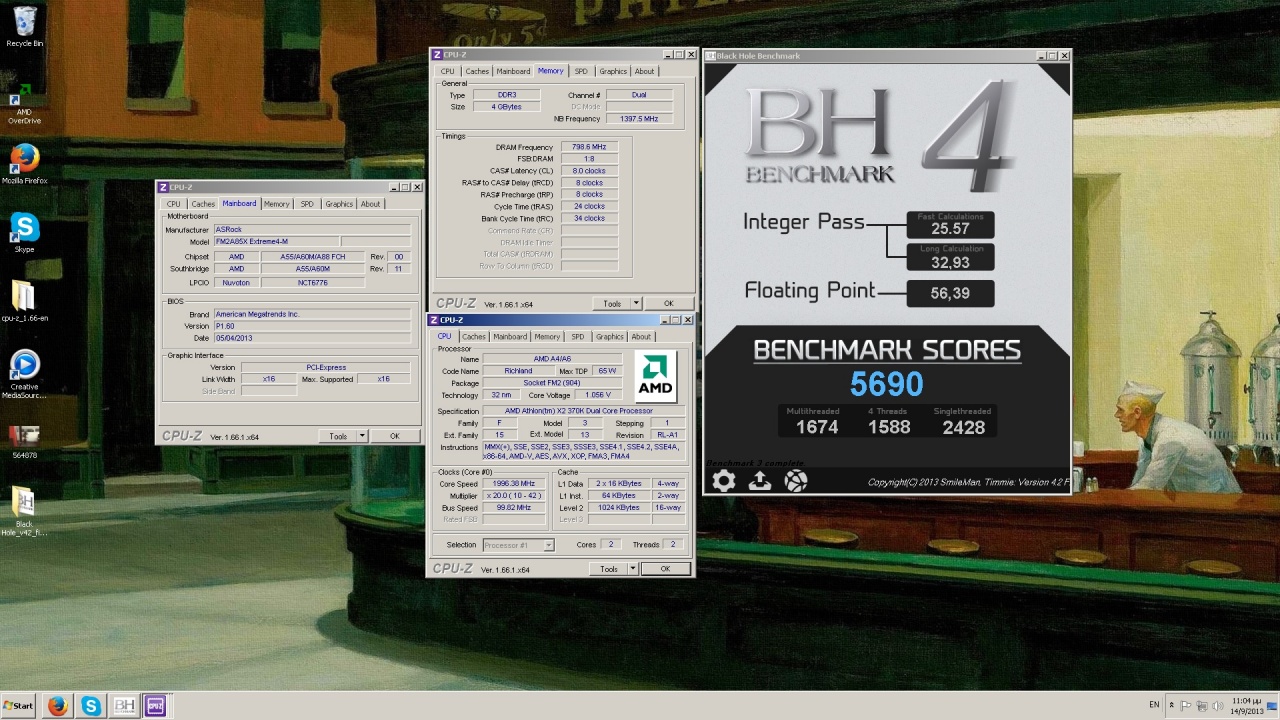This screenshot has height=720, width=1280.
Task: Switch to BH benchmark taskbar button
Action: [124, 706]
